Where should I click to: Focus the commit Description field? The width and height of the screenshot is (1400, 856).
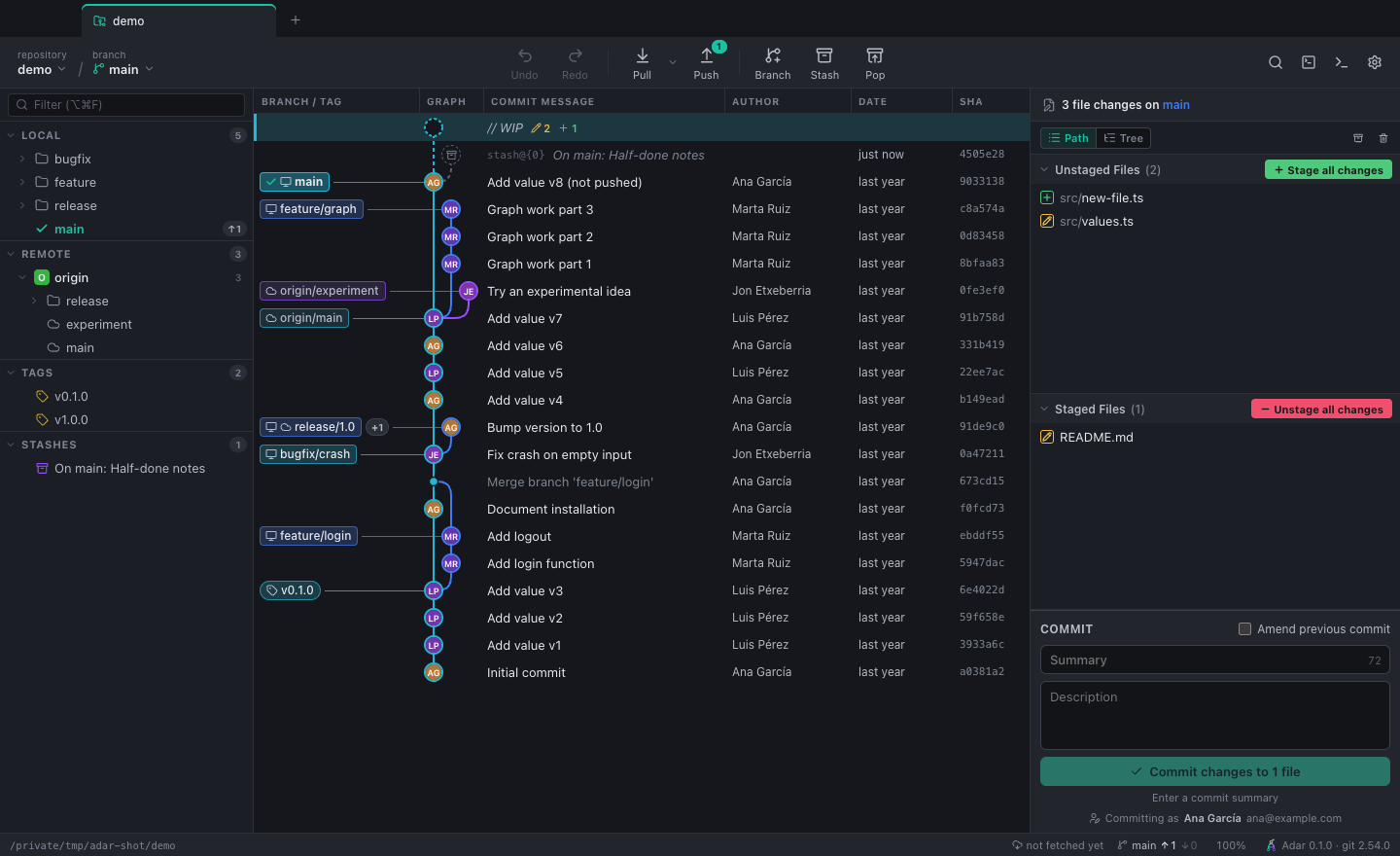(x=1214, y=715)
